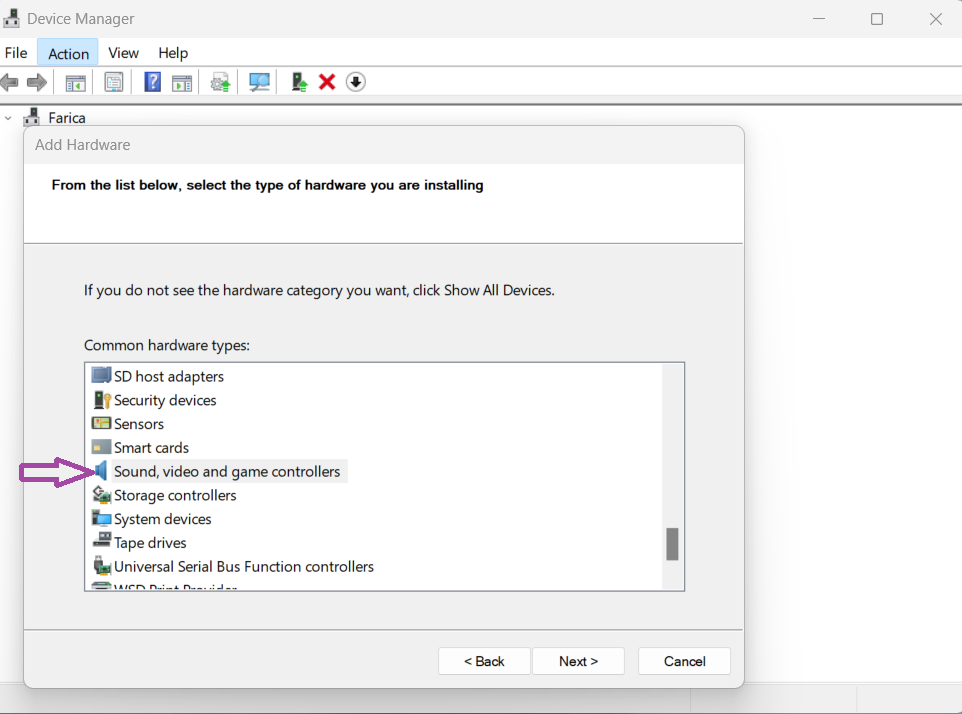Open the File menu
Screen dimensions: 962x714
pos(16,53)
